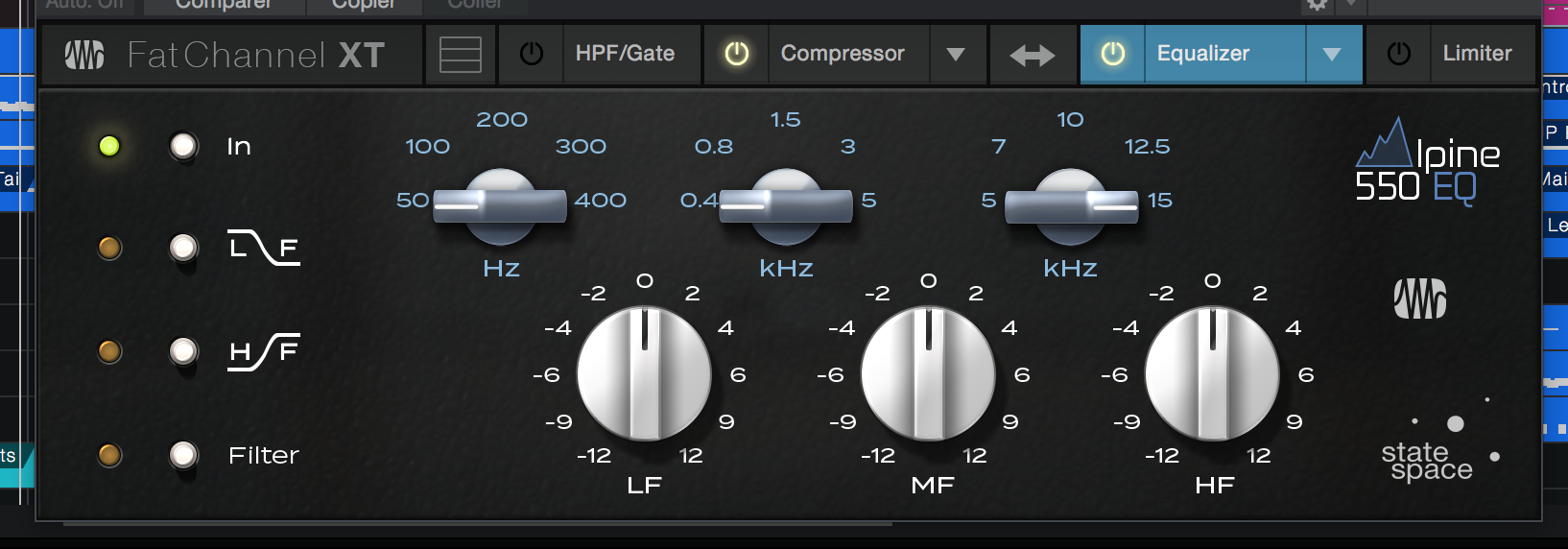Toggle the HF shelf switch button

pyautogui.click(x=183, y=351)
